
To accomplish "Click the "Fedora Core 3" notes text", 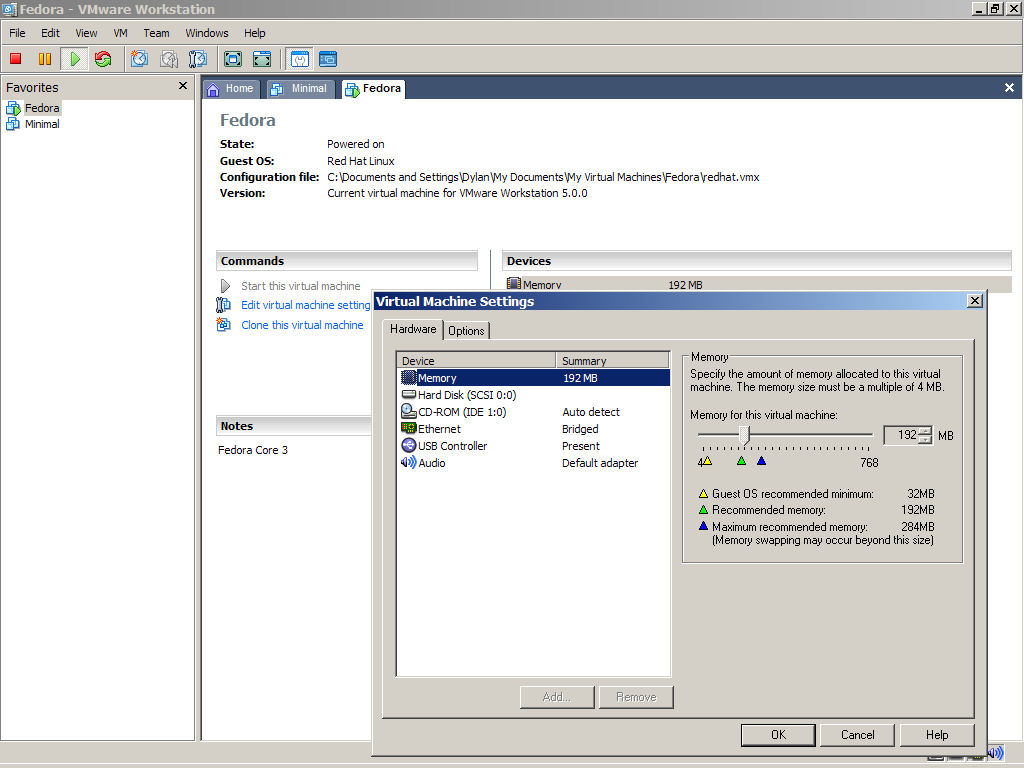I will tap(253, 450).
